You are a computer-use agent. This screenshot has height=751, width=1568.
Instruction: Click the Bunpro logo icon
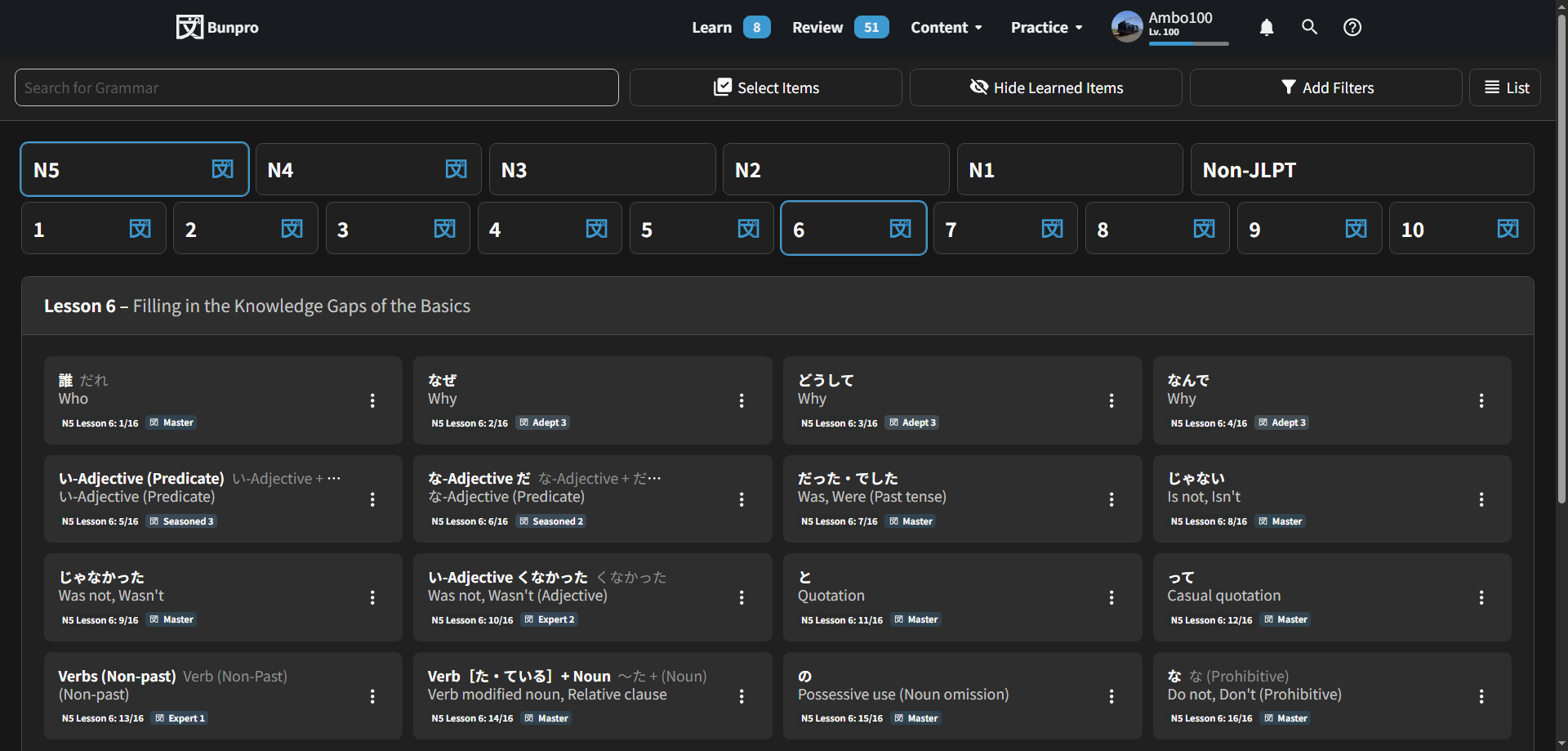[x=189, y=27]
